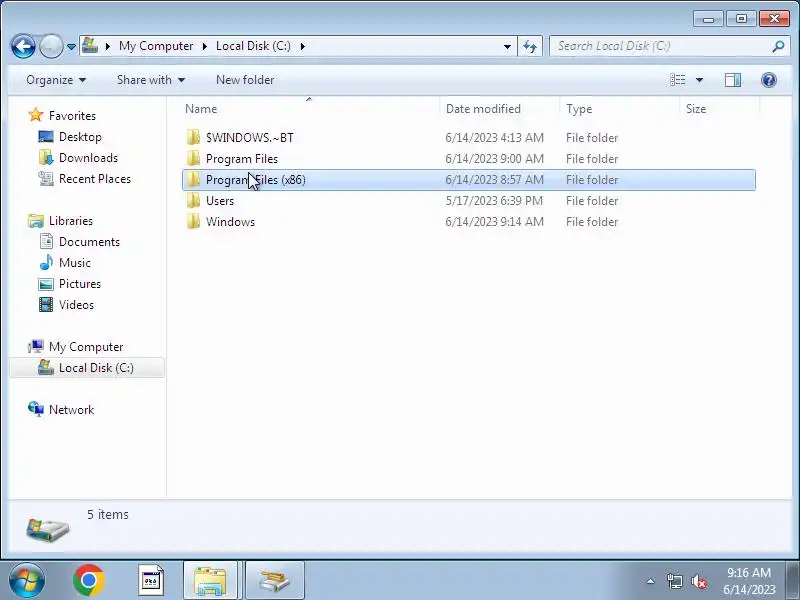Click the Show desktop strip
The image size is (800, 600).
pos(793,581)
